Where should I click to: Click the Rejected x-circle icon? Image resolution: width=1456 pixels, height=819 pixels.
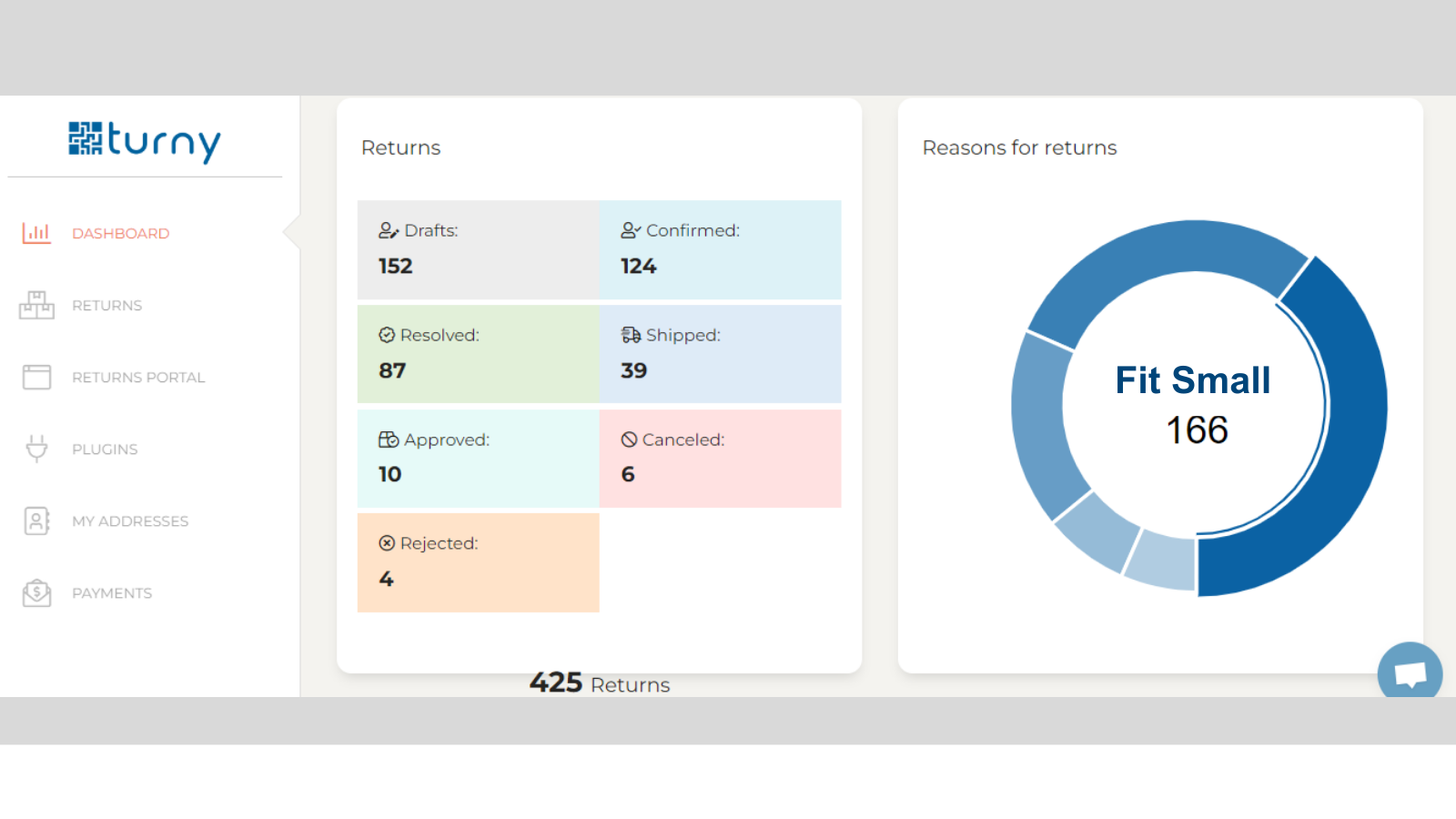[387, 543]
